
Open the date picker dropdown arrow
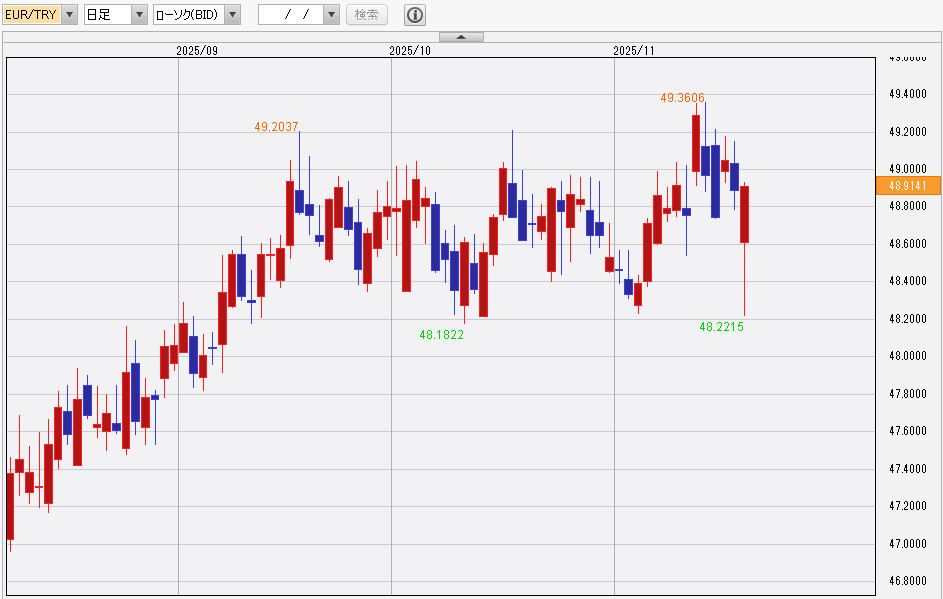331,14
